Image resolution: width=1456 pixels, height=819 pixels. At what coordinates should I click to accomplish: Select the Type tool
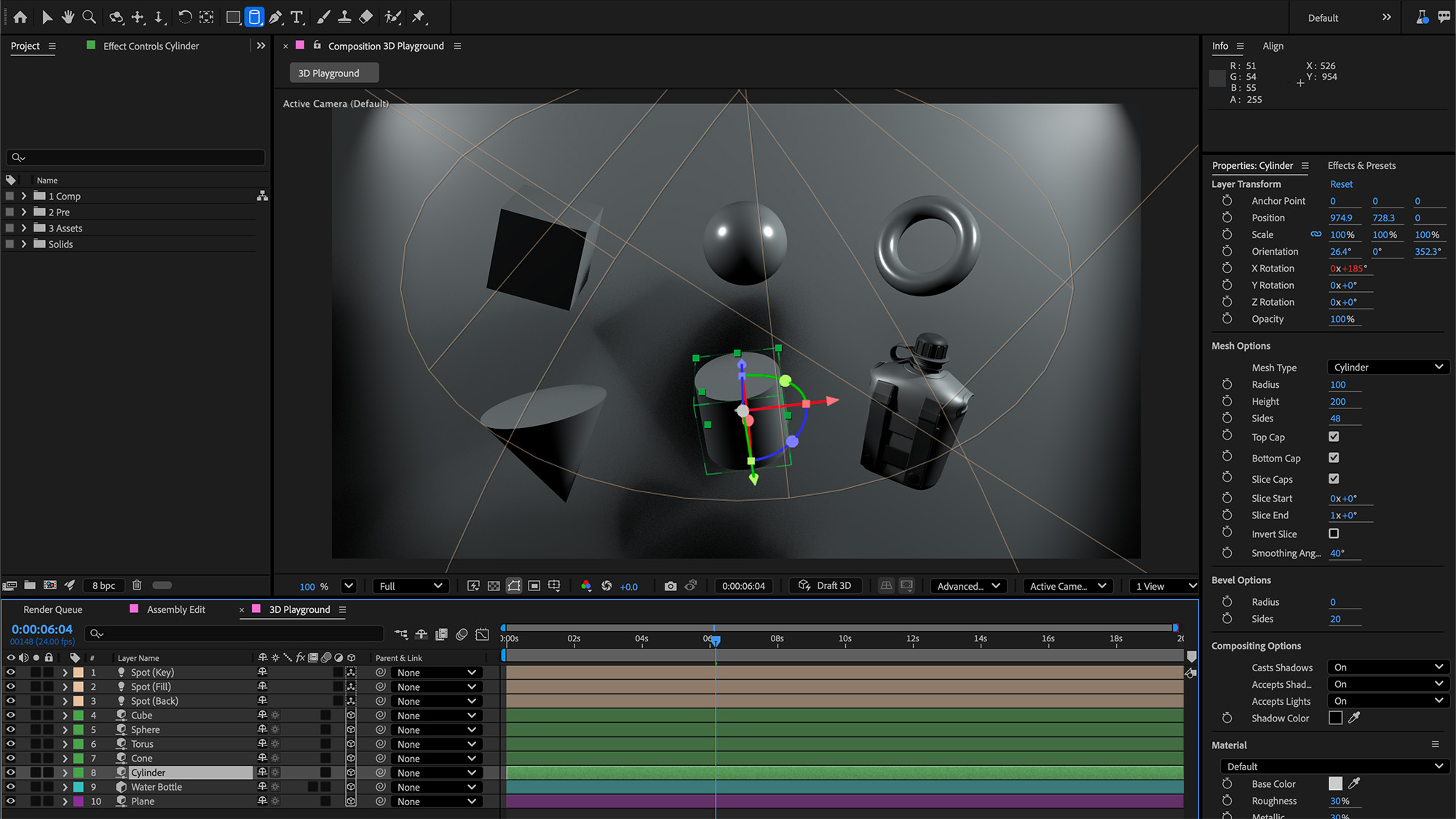click(x=297, y=17)
